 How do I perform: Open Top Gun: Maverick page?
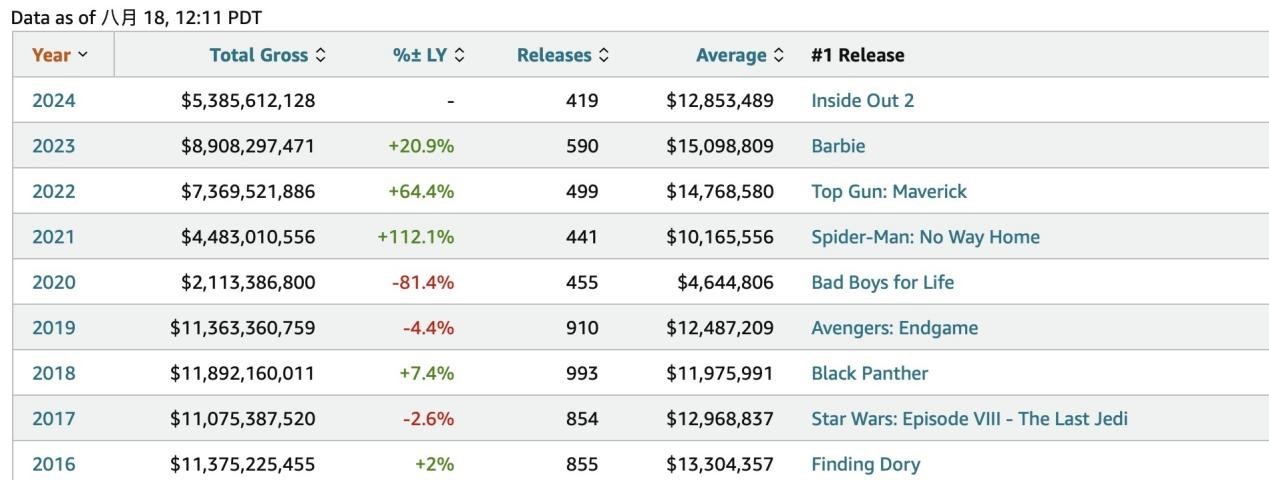tap(889, 191)
